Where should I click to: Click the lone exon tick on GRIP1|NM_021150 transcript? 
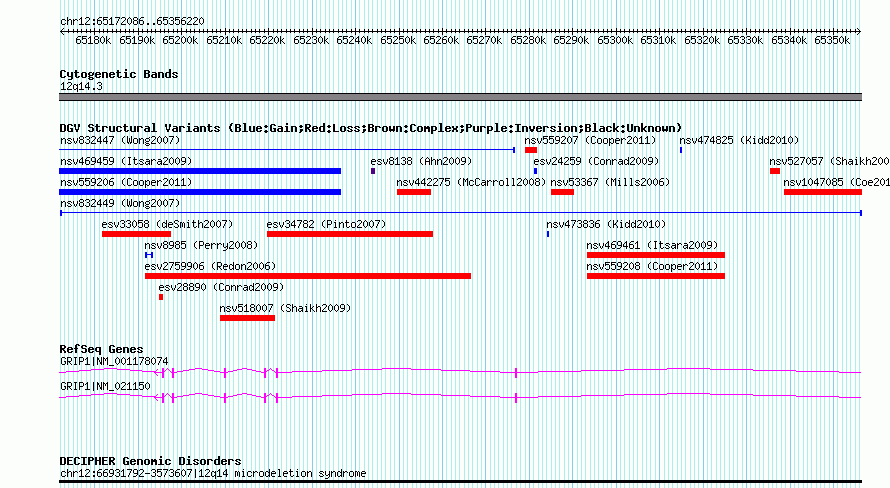pyautogui.click(x=516, y=398)
